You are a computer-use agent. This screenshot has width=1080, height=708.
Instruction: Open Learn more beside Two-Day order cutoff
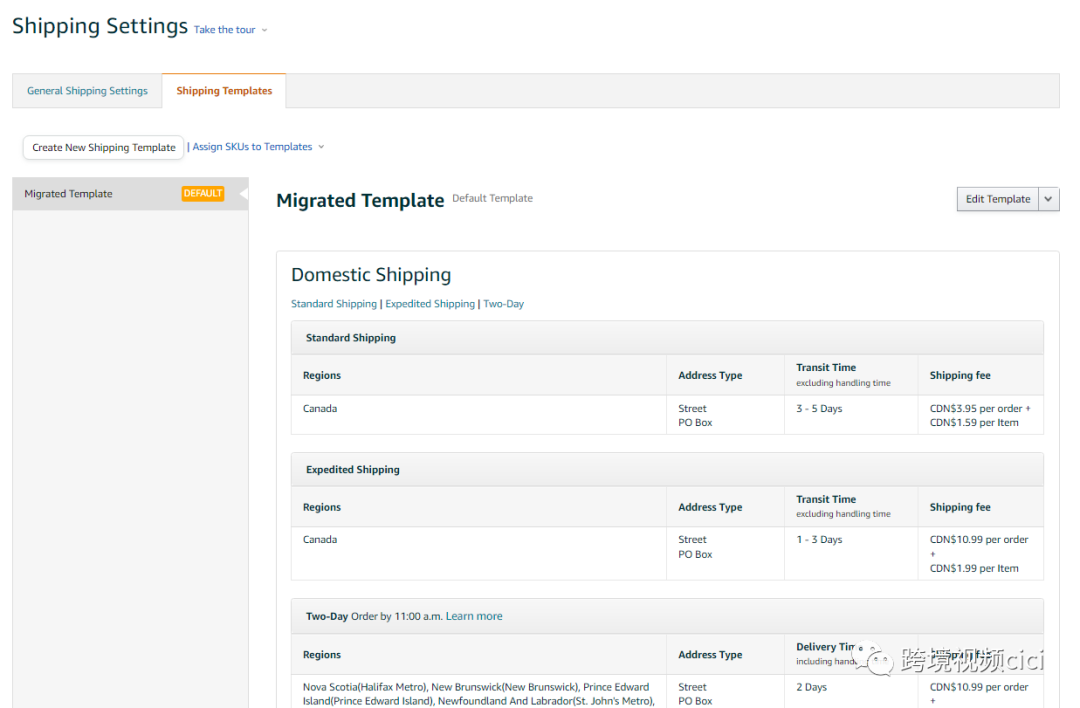[474, 616]
